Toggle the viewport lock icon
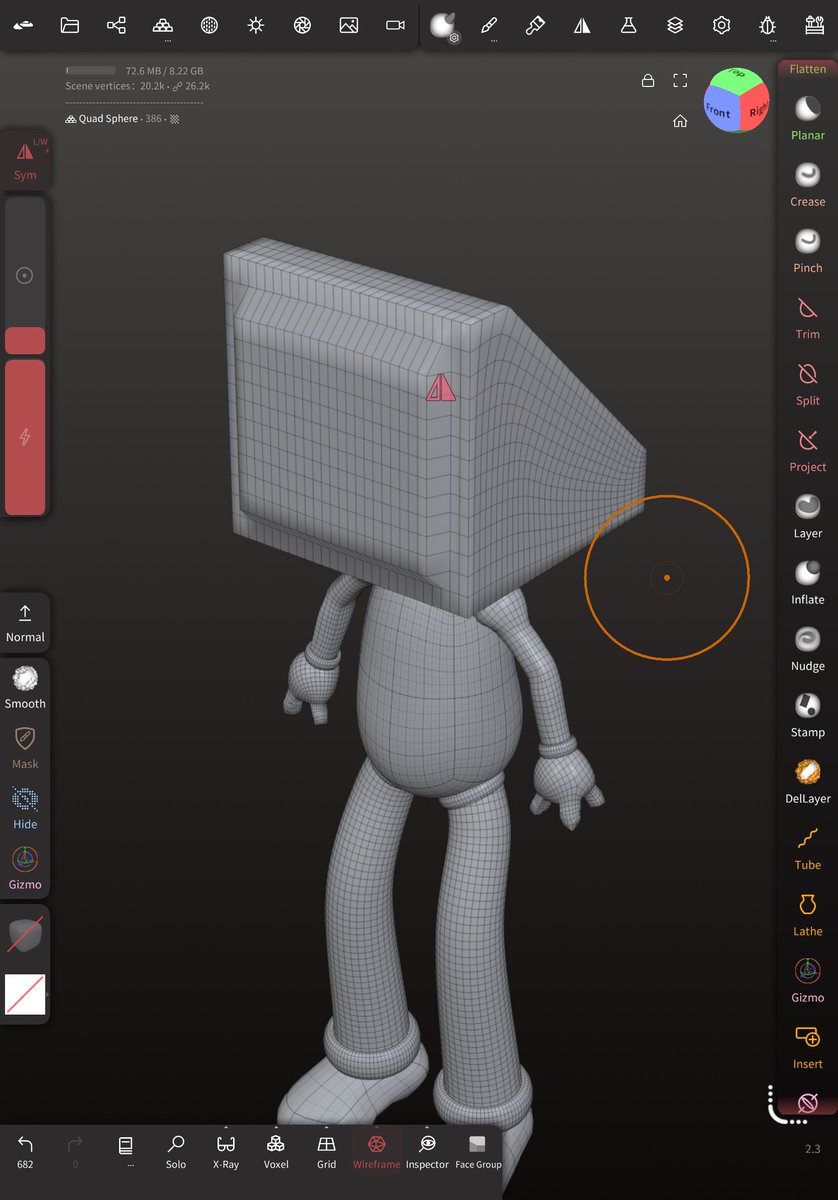Screen dimensions: 838x1200 (648, 80)
